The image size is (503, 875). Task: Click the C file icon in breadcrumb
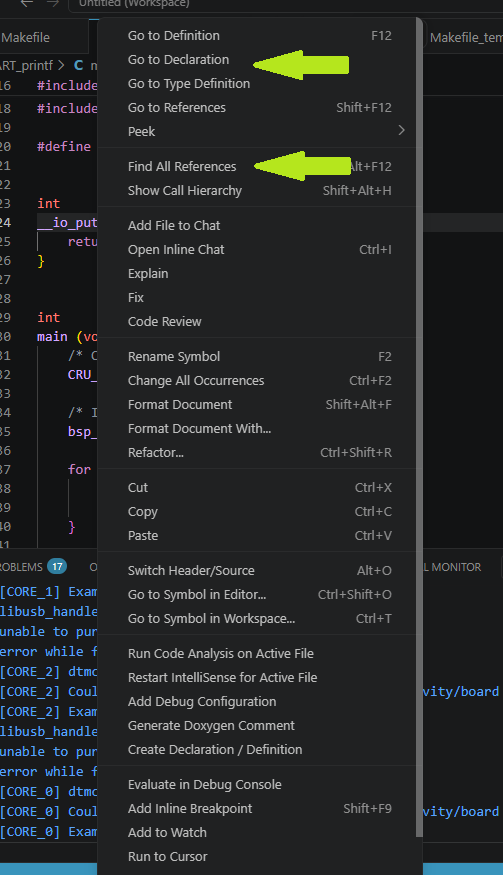(79, 65)
